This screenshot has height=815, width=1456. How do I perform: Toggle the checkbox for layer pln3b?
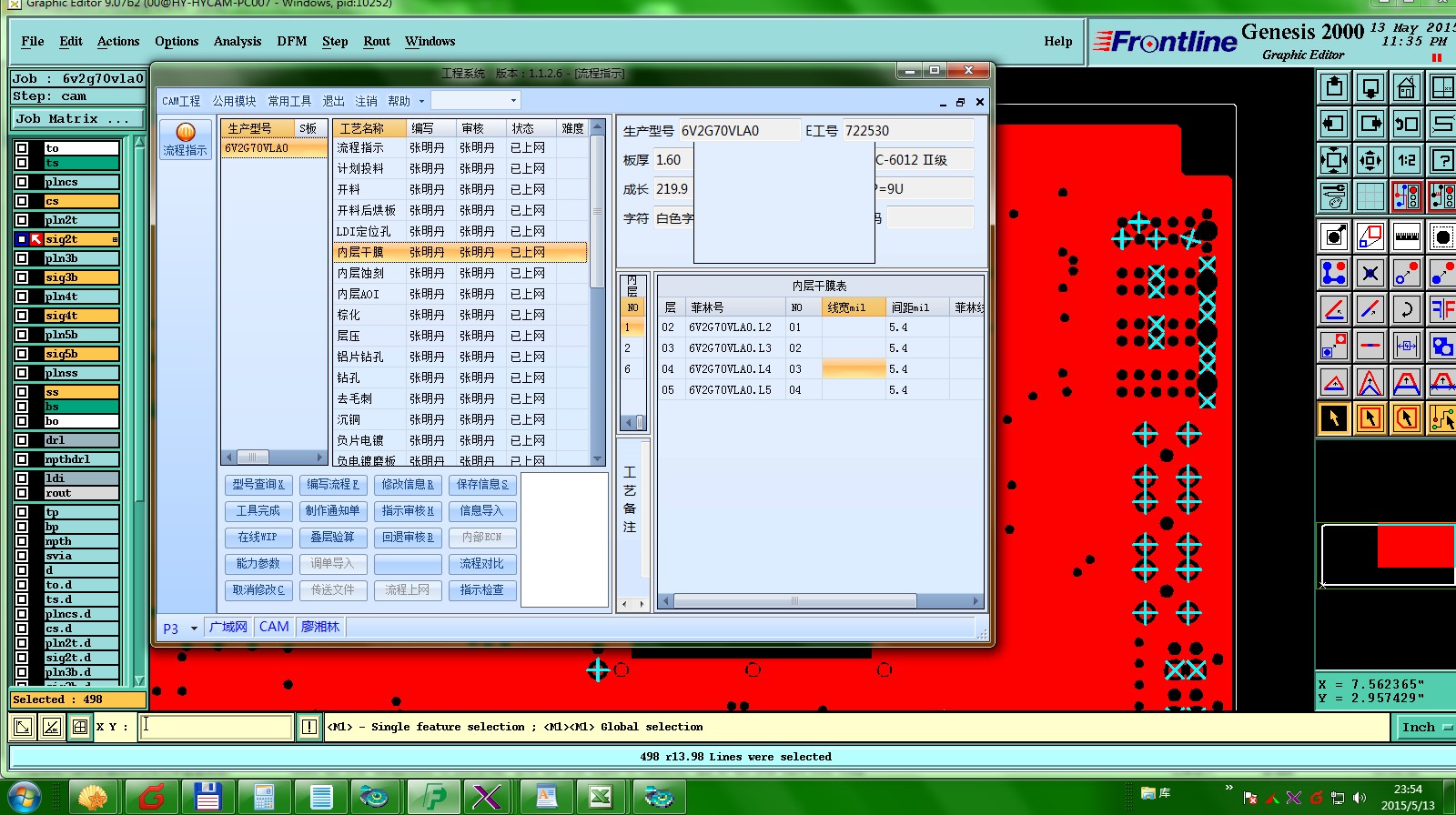coord(22,258)
